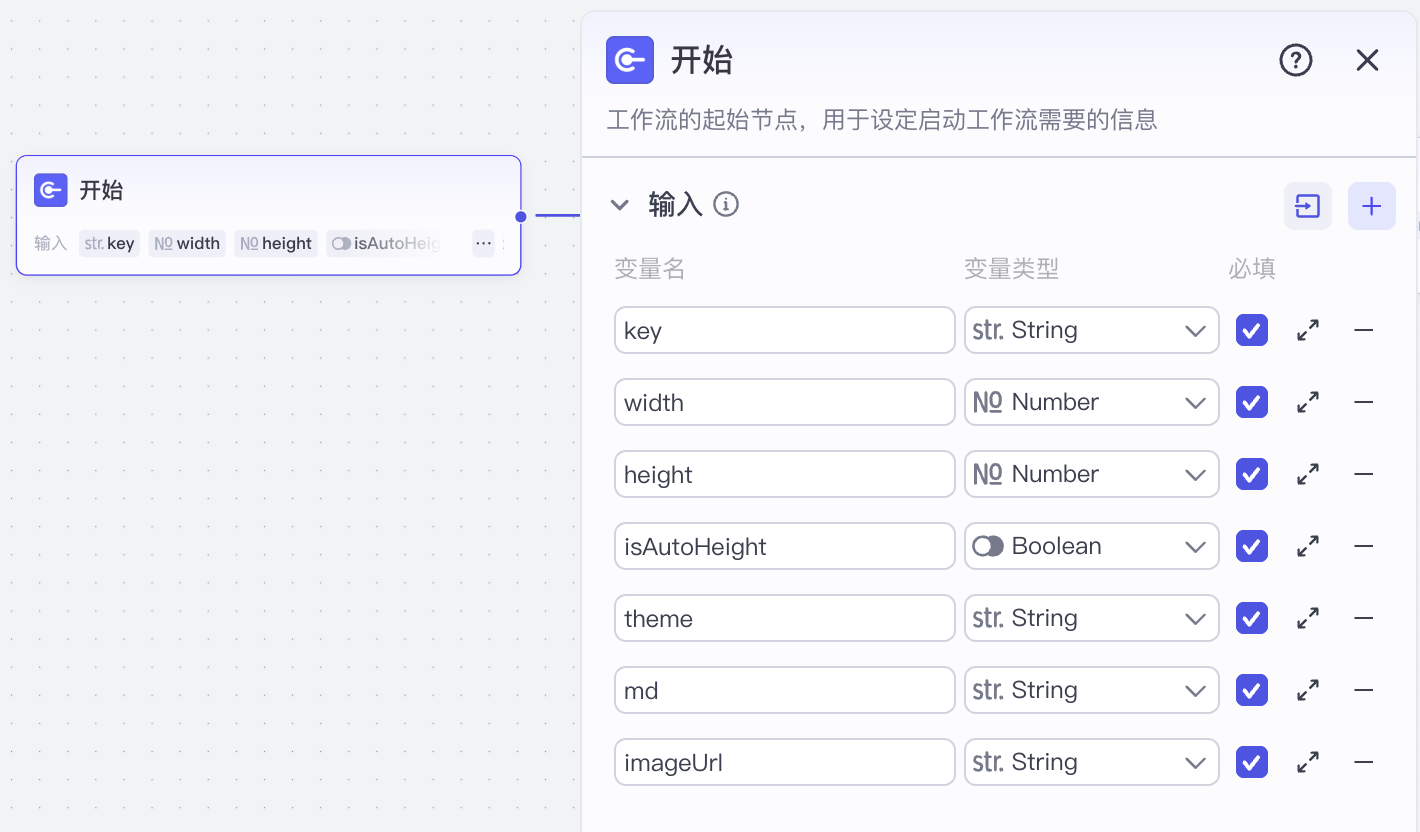Open the String type dropdown for theme
This screenshot has height=832, width=1420.
(x=1091, y=618)
